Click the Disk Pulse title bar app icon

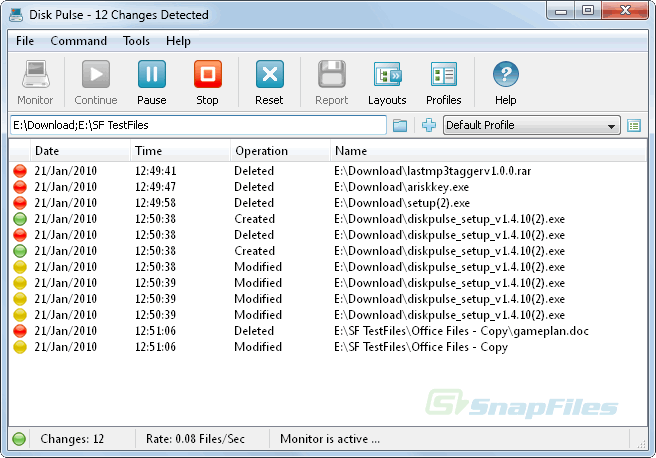click(x=16, y=15)
